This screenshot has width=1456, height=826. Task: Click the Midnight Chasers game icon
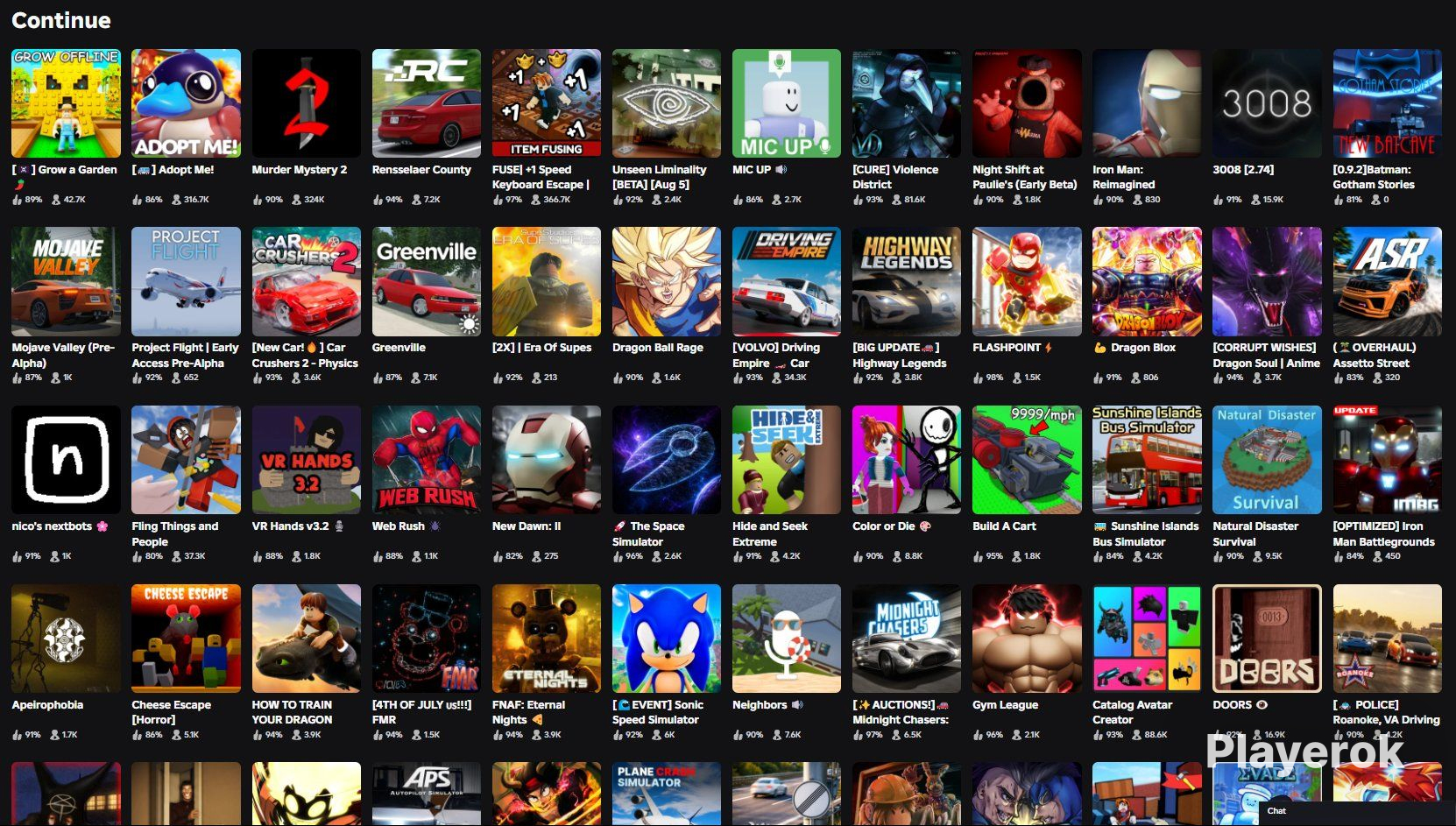[x=906, y=639]
